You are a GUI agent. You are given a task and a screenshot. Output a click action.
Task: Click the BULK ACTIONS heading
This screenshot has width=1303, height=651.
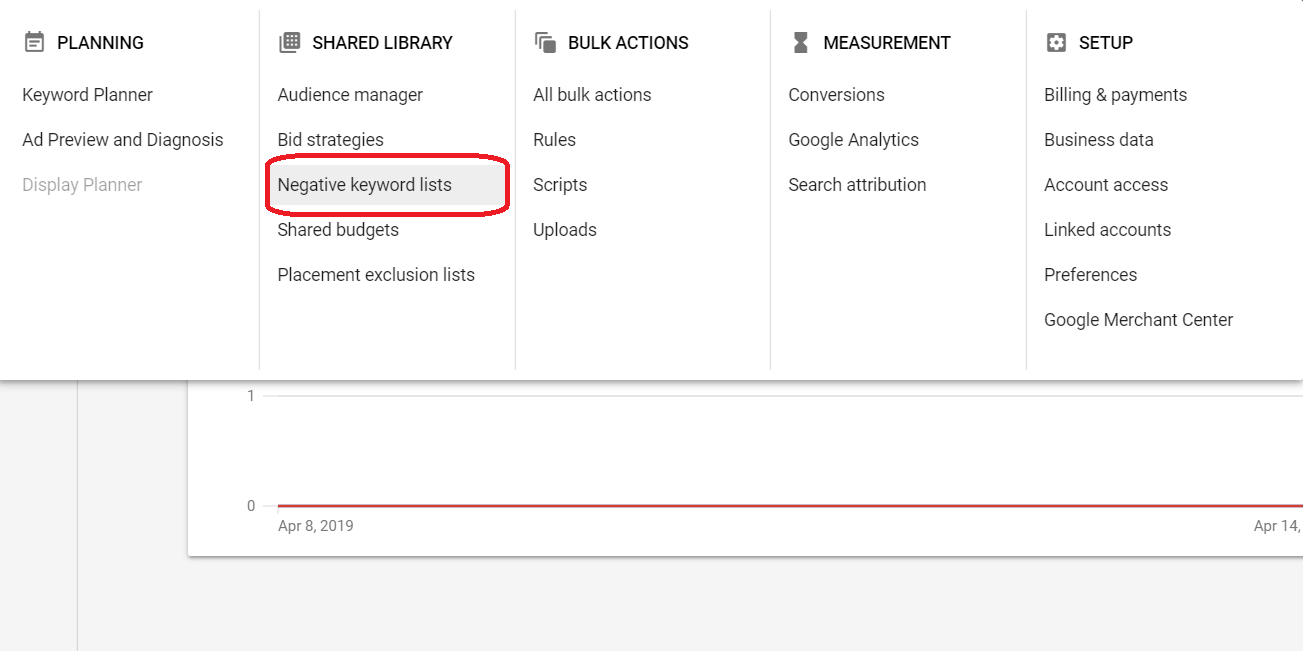click(x=628, y=43)
